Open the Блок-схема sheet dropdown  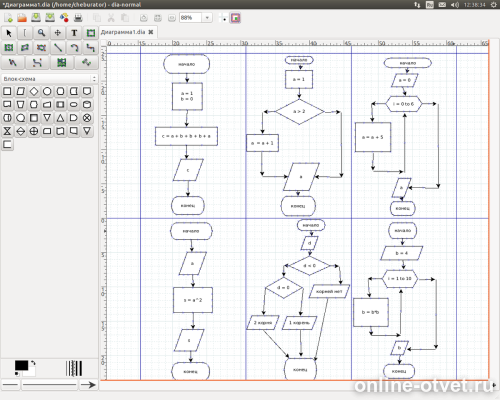49,79
